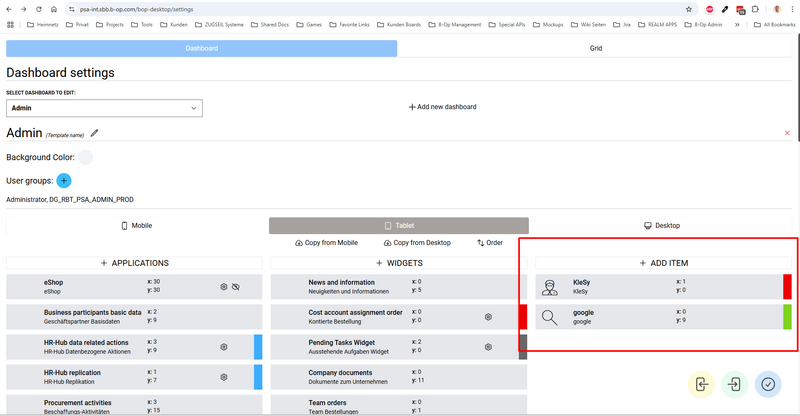The image size is (800, 416).
Task: Select the Desktop layout tab
Action: click(661, 226)
